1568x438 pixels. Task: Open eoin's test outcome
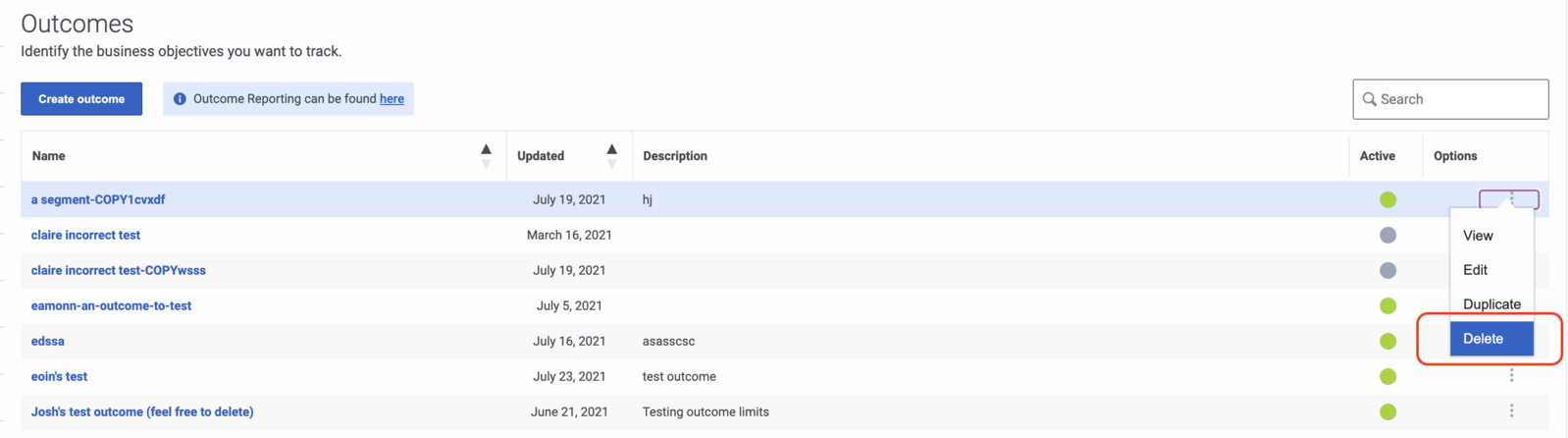pyautogui.click(x=59, y=376)
